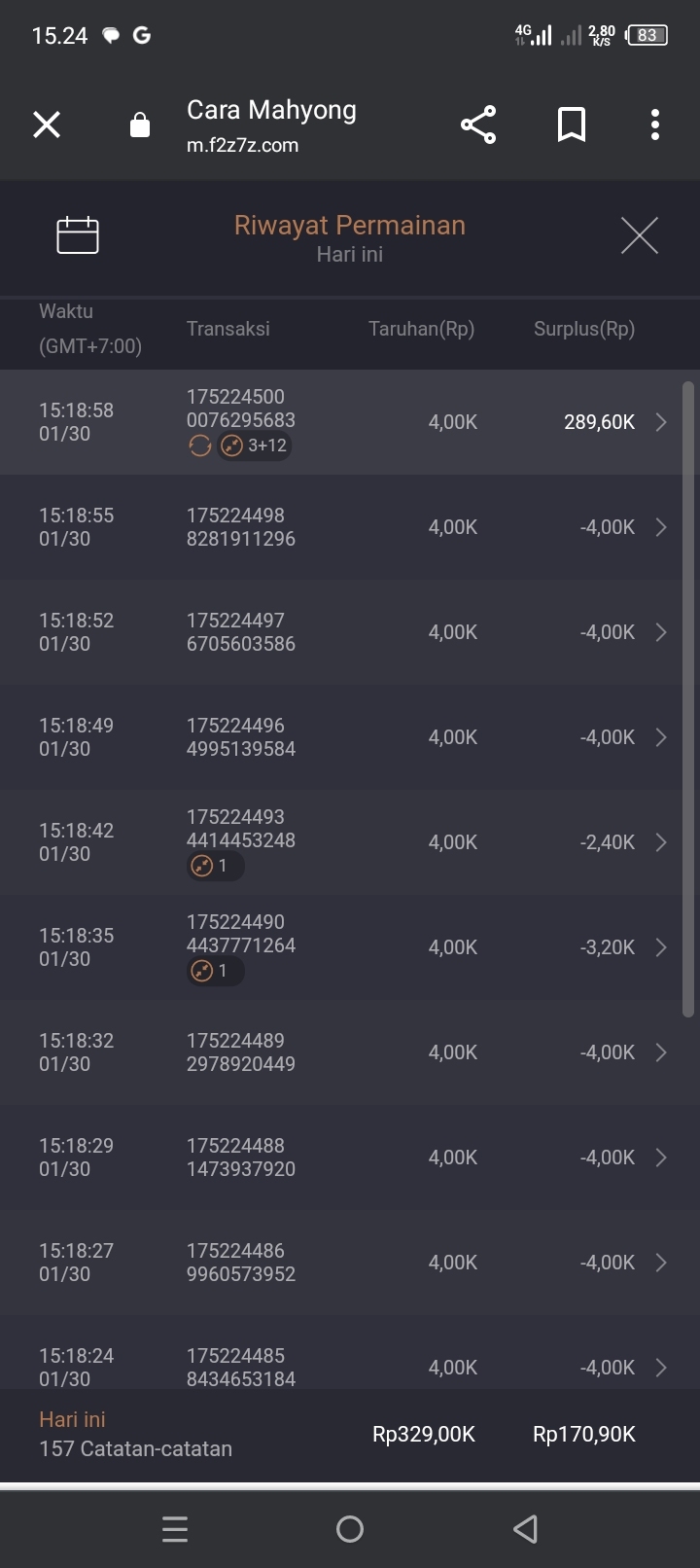Tap the m.f2z7z.com URL text
700x1568 pixels.
coord(242,146)
